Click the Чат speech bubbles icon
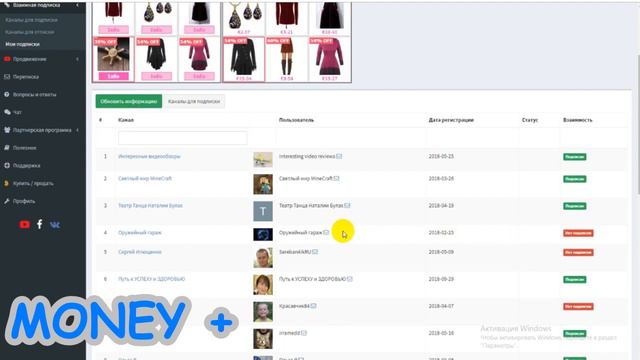The image size is (640, 360). 7,112
